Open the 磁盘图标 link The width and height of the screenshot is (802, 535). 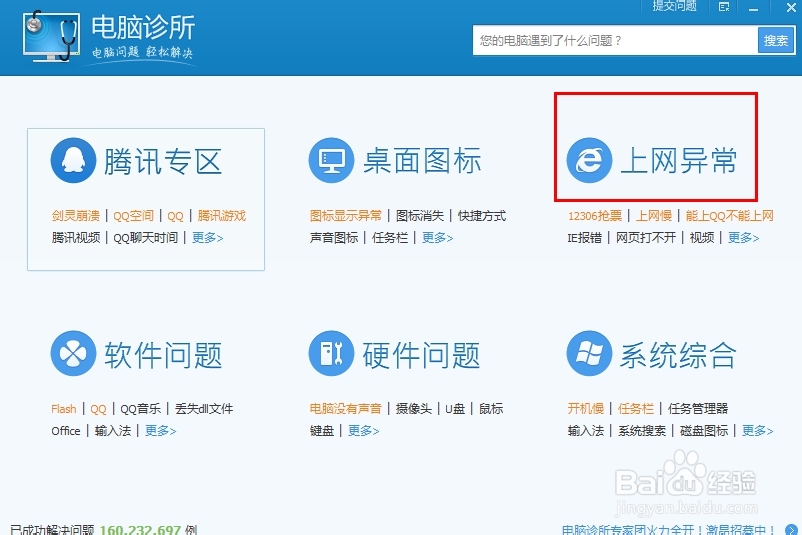pyautogui.click(x=704, y=431)
